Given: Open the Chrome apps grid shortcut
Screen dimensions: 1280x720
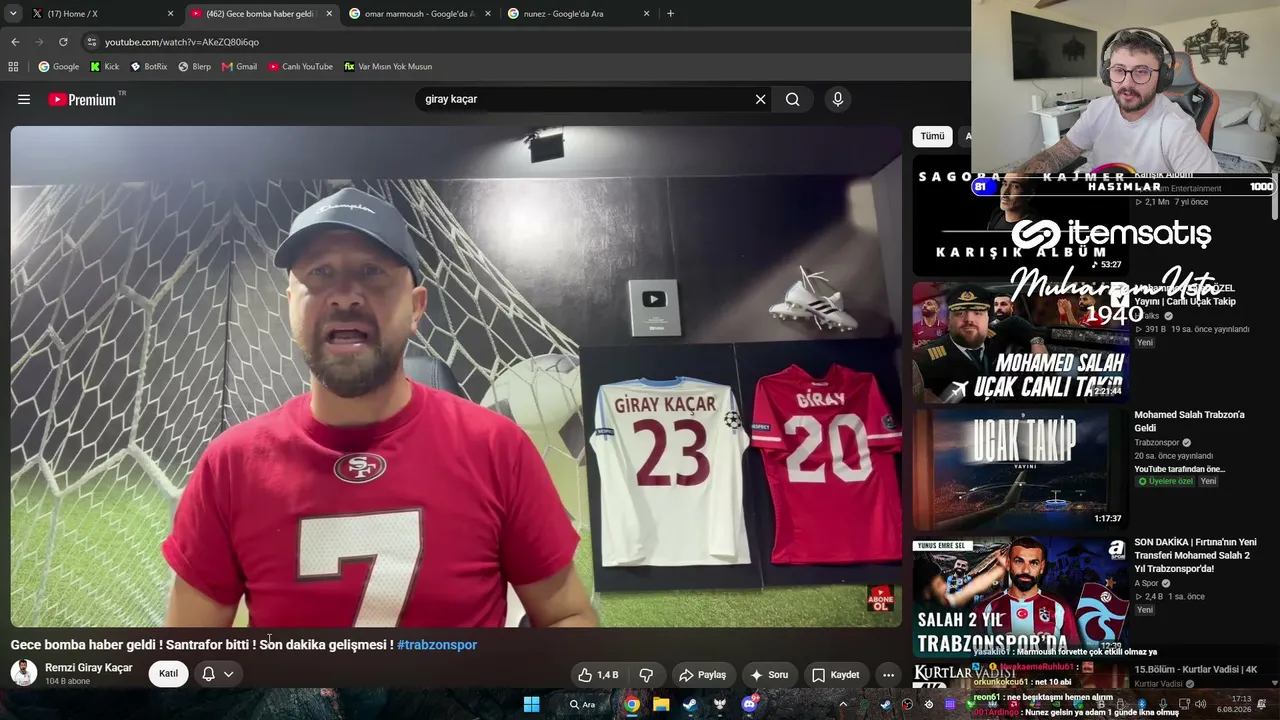Looking at the screenshot, I should (13, 67).
